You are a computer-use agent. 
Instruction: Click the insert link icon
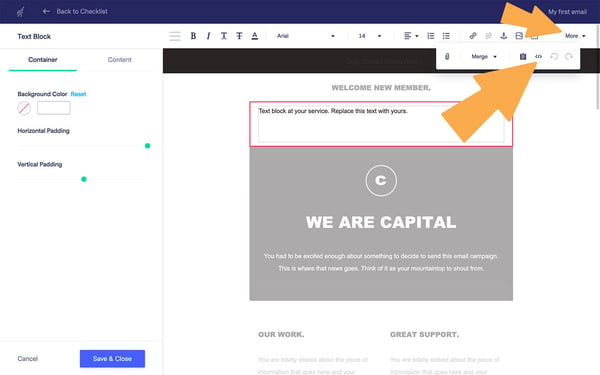pos(473,36)
